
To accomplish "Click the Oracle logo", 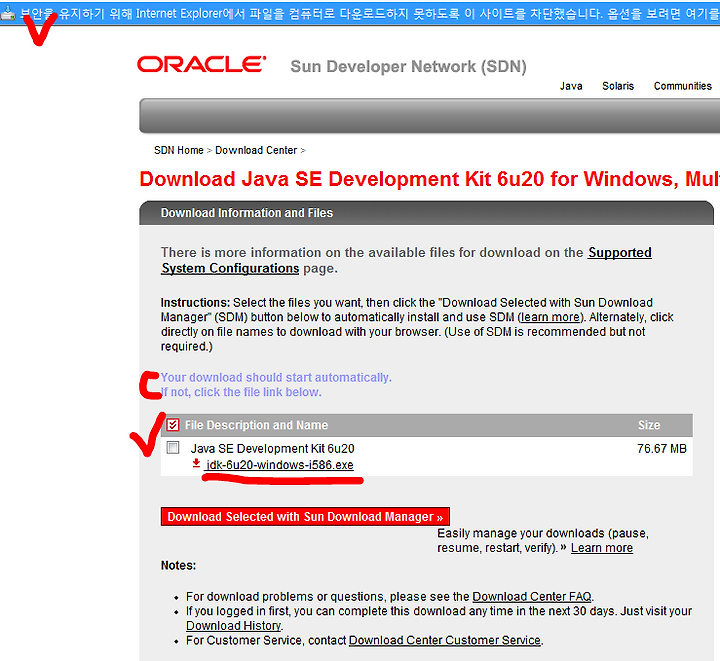I will (x=202, y=64).
